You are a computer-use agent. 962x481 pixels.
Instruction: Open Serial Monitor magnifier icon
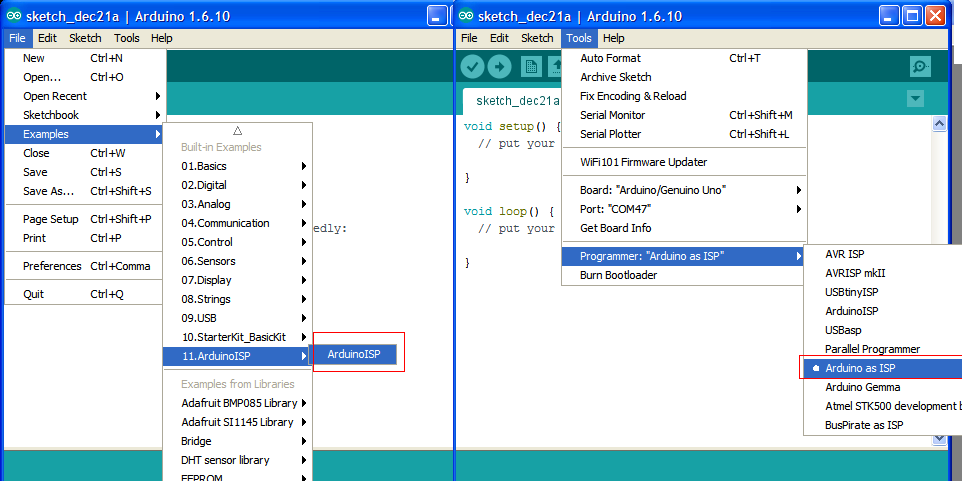[x=920, y=66]
